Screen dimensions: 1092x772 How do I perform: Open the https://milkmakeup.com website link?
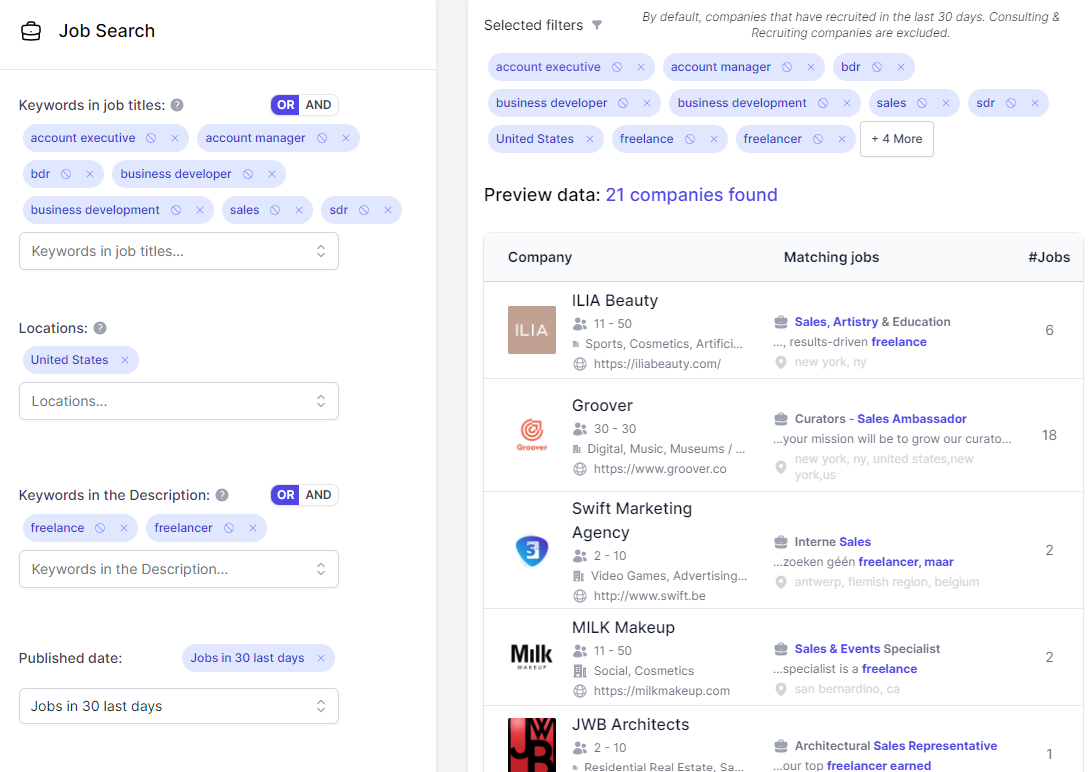click(662, 691)
